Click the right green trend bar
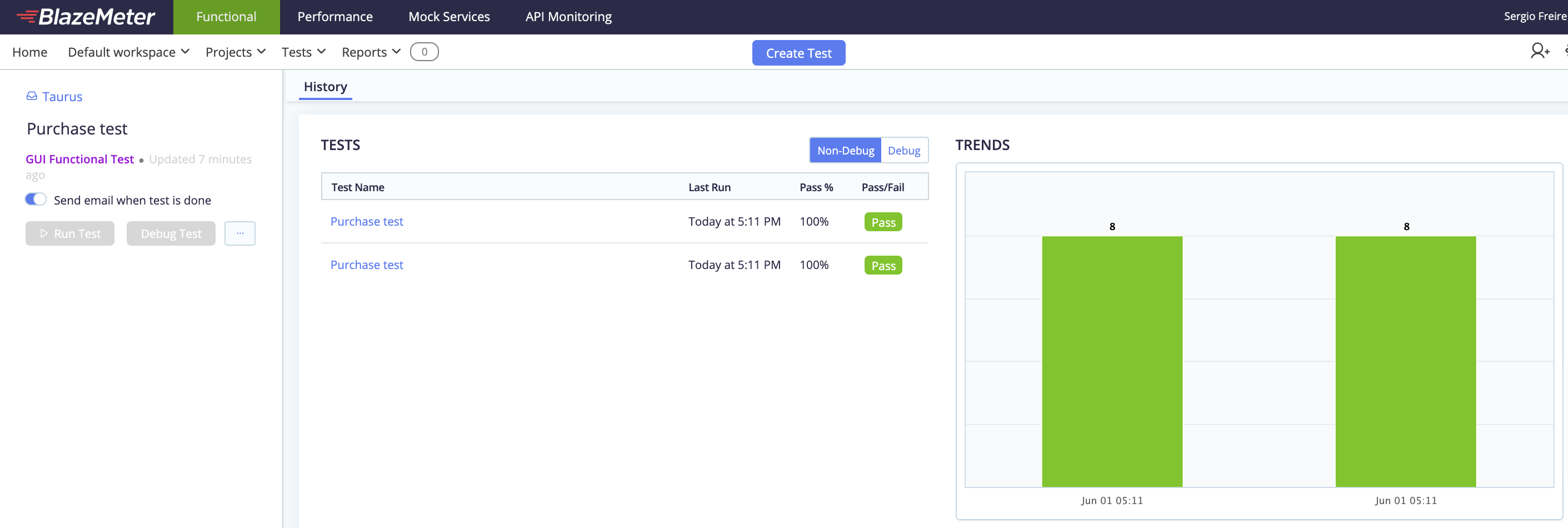The width and height of the screenshot is (1568, 528). coord(1406,361)
